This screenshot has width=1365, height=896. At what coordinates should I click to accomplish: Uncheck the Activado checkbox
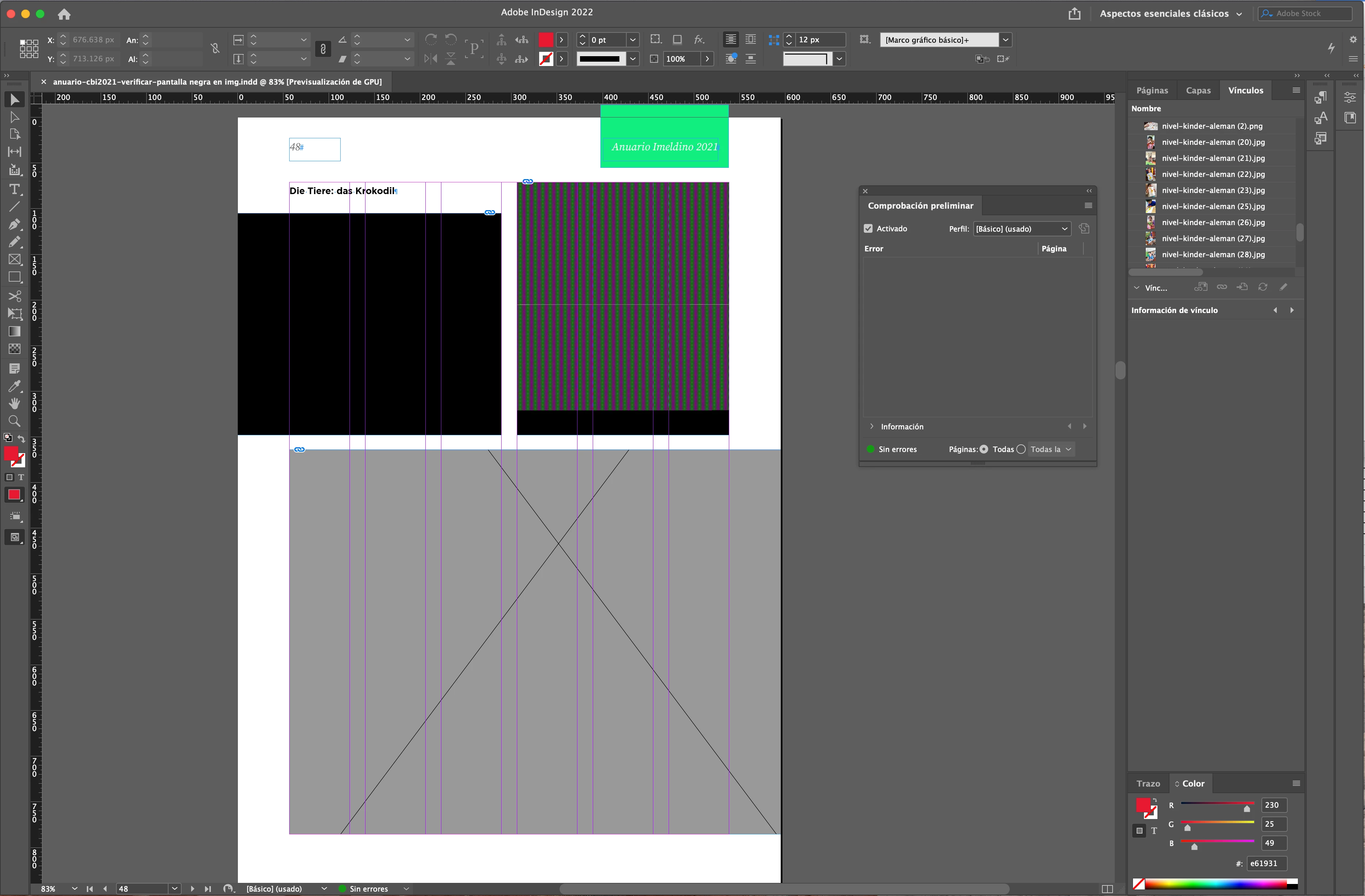pyautogui.click(x=868, y=228)
